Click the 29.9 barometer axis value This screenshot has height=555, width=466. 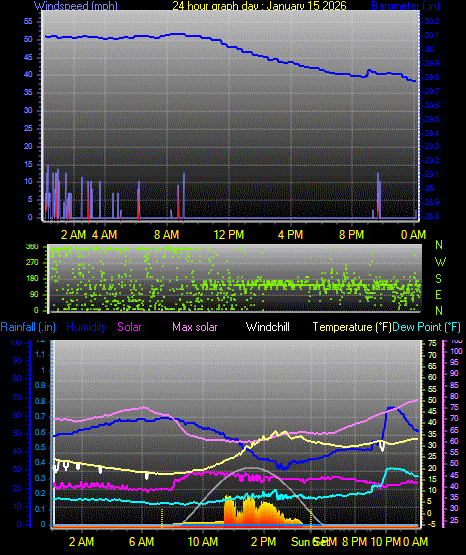pos(432,63)
